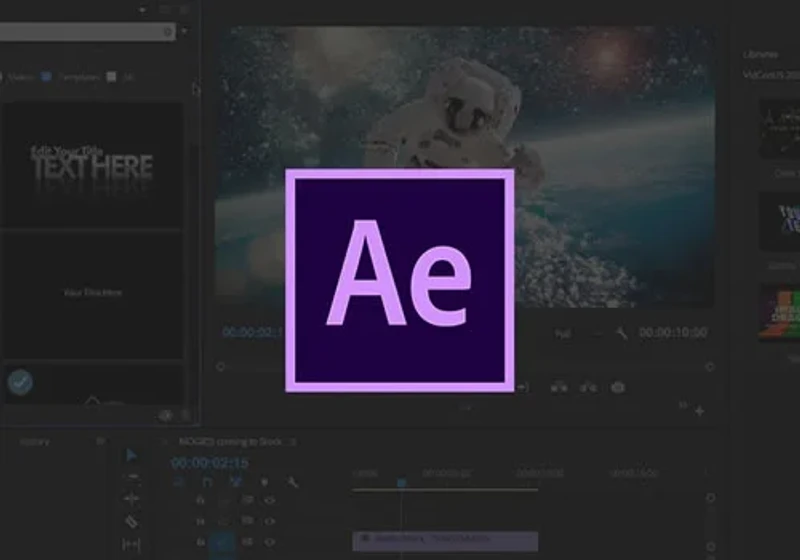This screenshot has height=560, width=800.
Task: Select the top Libraries thumbnail
Action: point(780,129)
